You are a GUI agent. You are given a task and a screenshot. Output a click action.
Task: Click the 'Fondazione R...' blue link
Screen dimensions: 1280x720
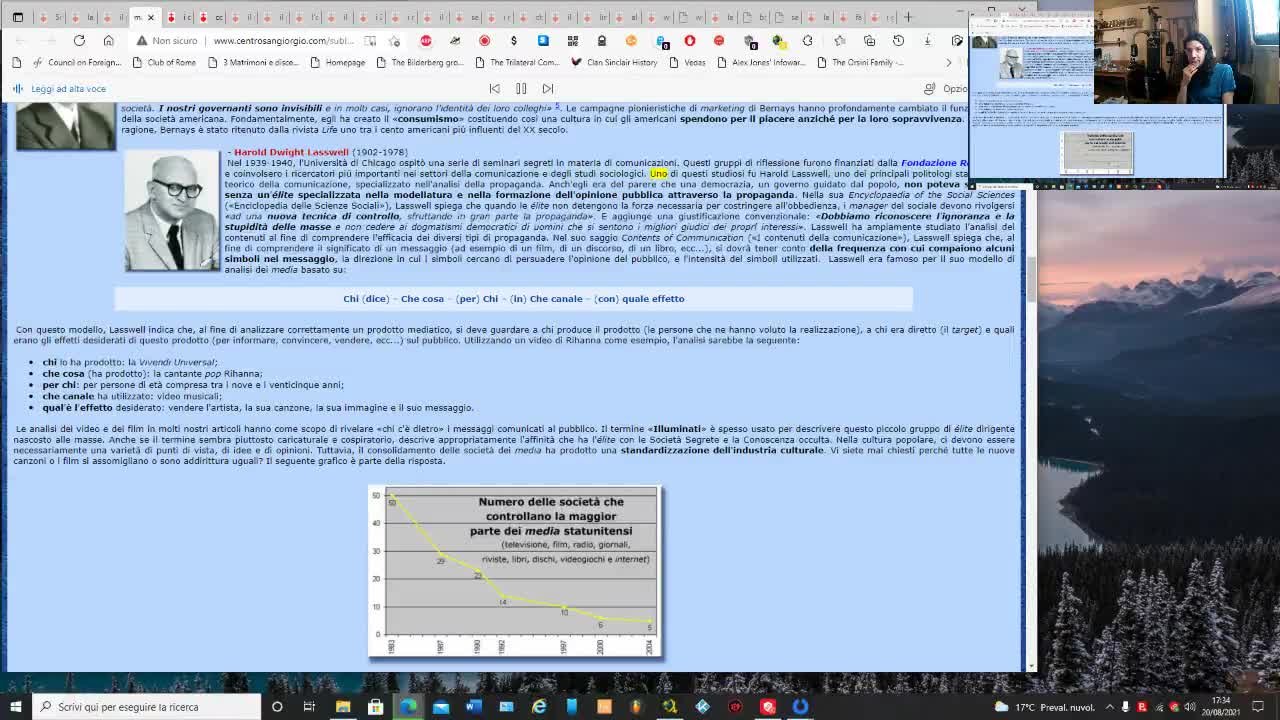click(x=934, y=162)
